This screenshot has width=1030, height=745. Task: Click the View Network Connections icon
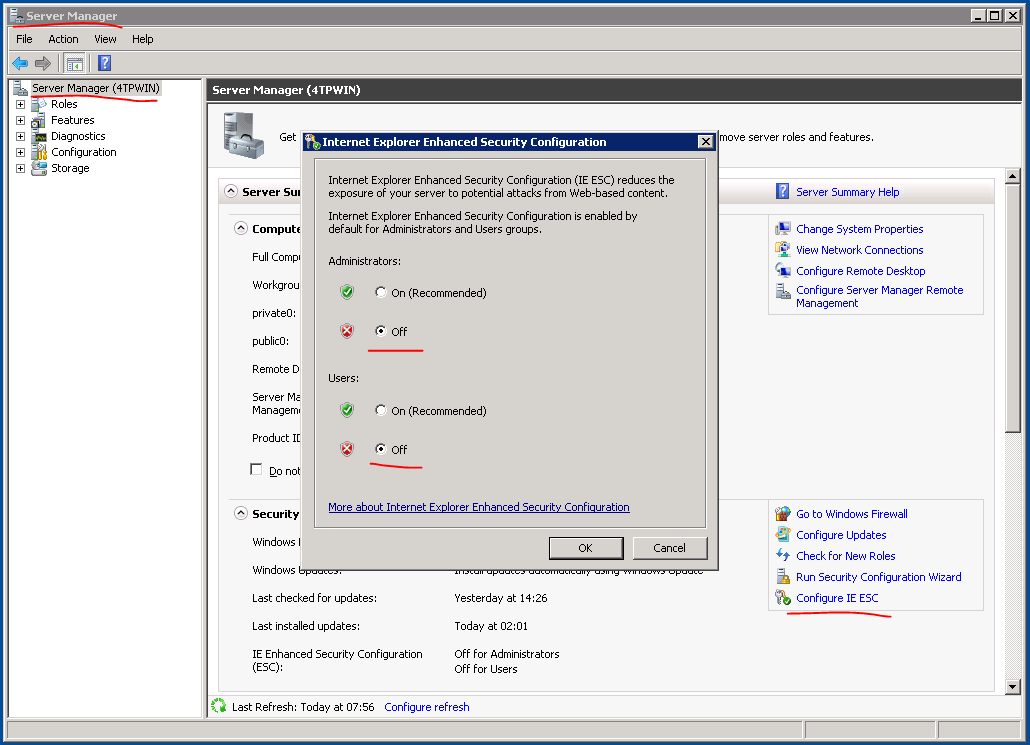pos(782,250)
